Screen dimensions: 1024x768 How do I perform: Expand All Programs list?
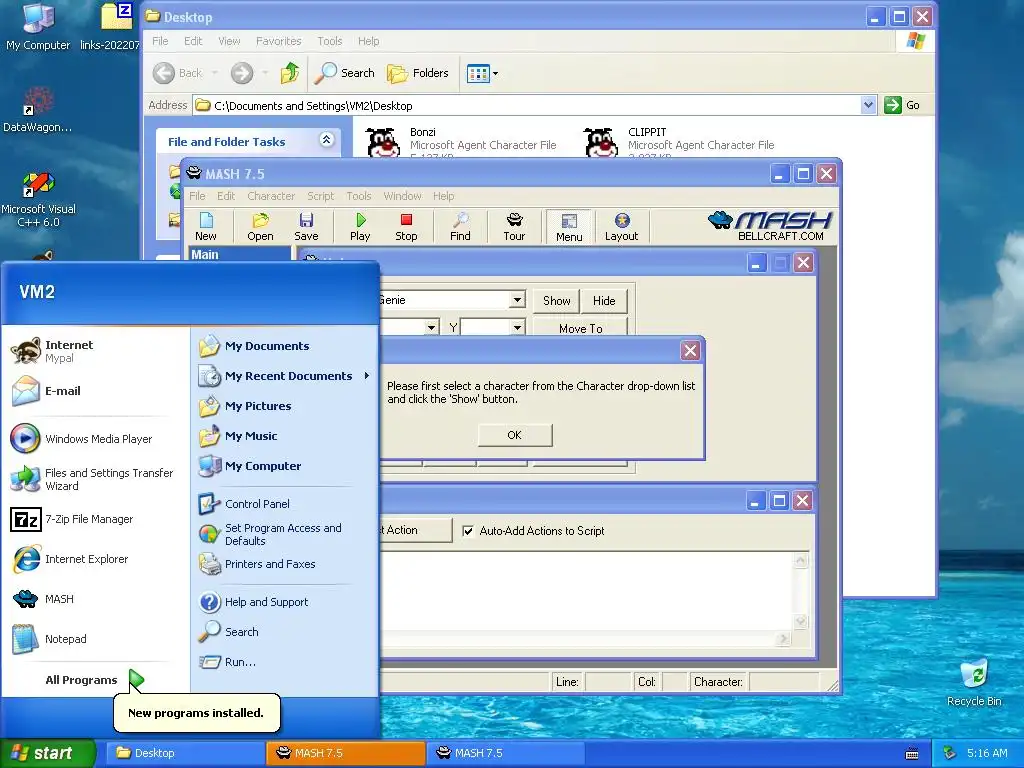[x=94, y=680]
